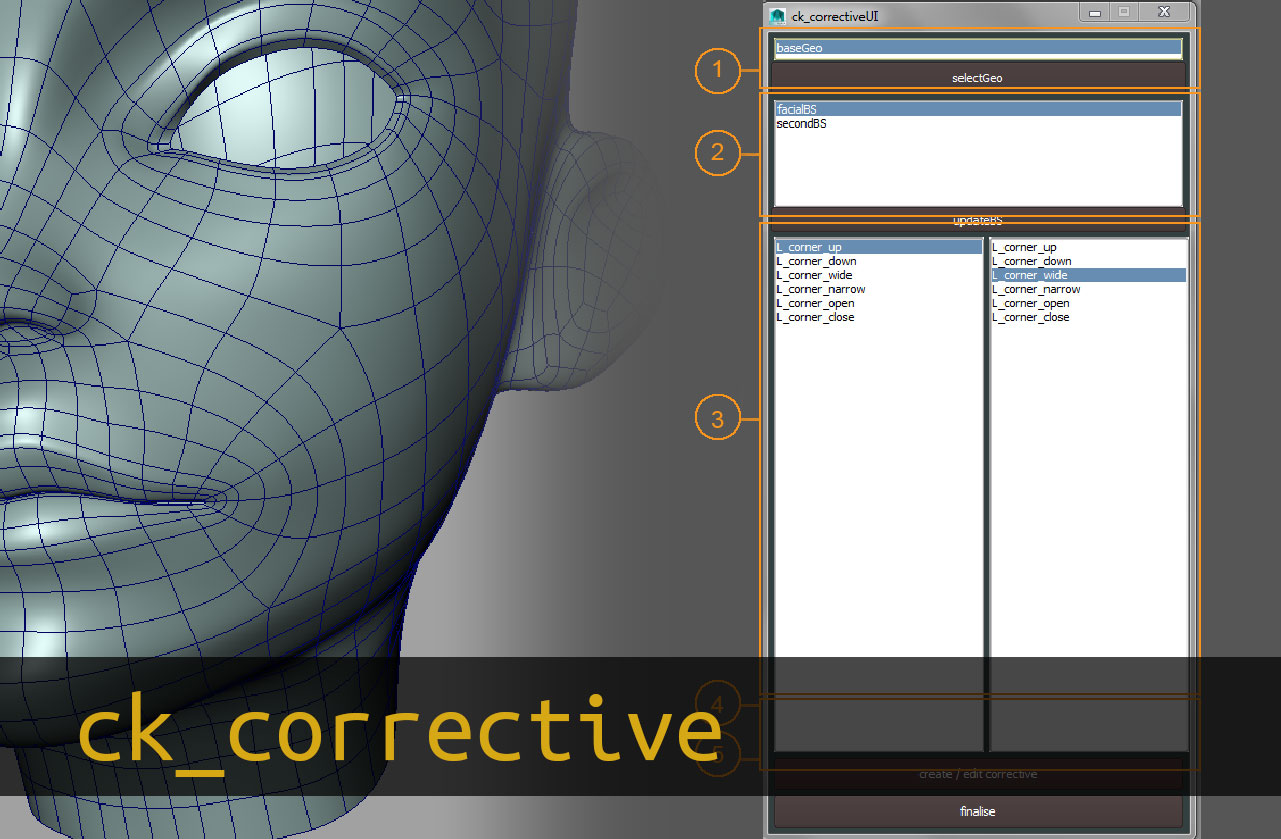The image size is (1281, 839).
Task: Choose L_corner_open in the left target list
Action: click(816, 303)
